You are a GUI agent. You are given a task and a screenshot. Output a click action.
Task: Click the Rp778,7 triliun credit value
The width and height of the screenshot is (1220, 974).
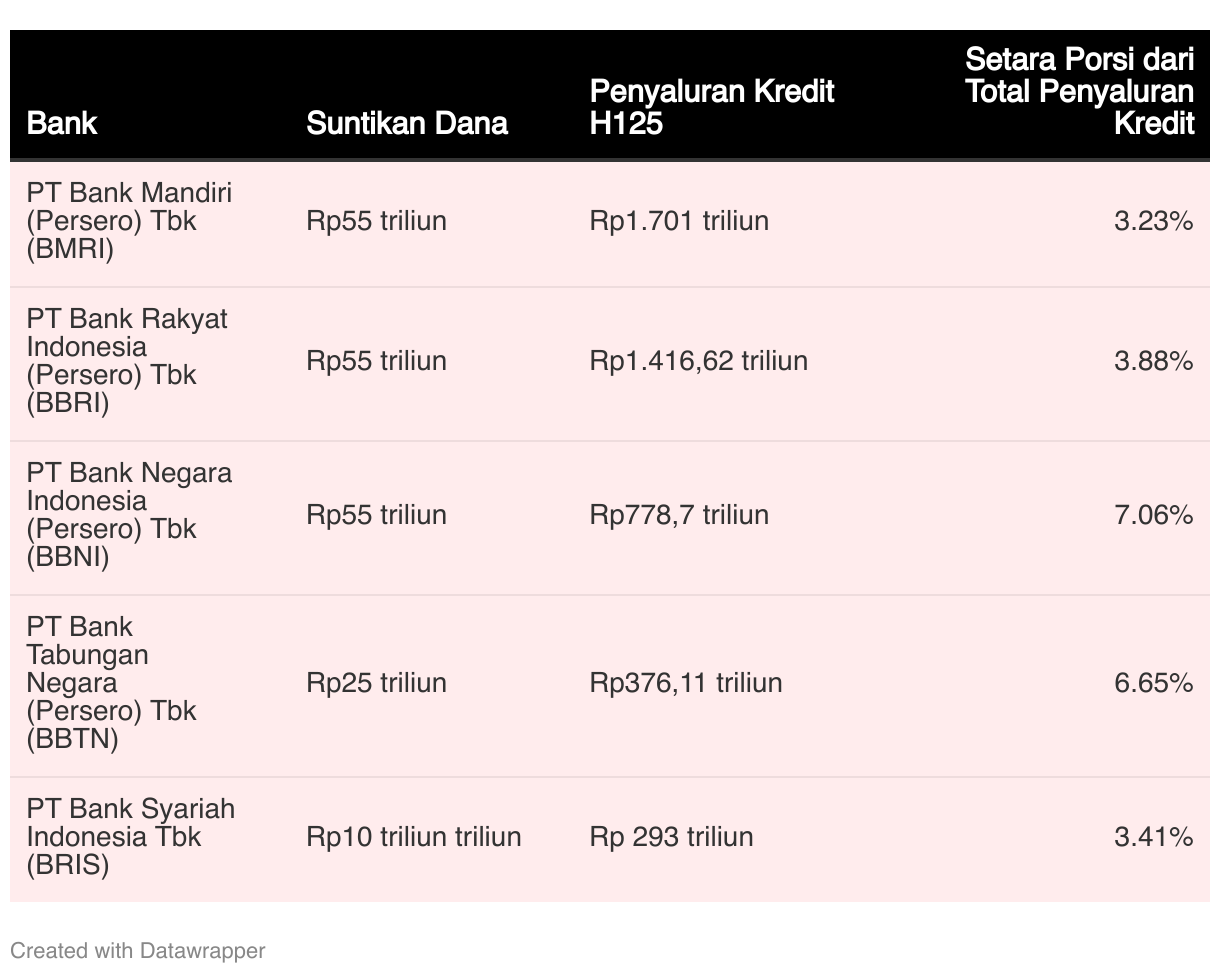(679, 515)
